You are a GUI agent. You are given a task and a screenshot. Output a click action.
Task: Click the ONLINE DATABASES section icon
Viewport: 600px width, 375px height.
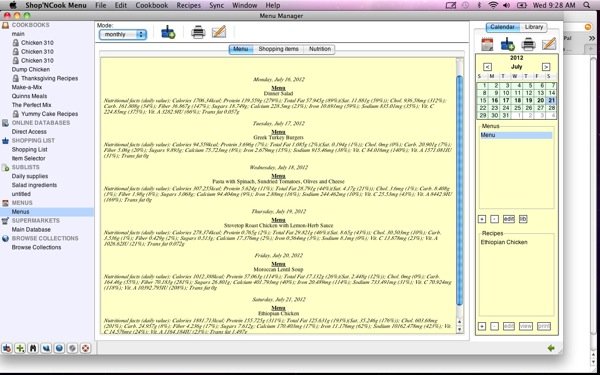point(5,123)
